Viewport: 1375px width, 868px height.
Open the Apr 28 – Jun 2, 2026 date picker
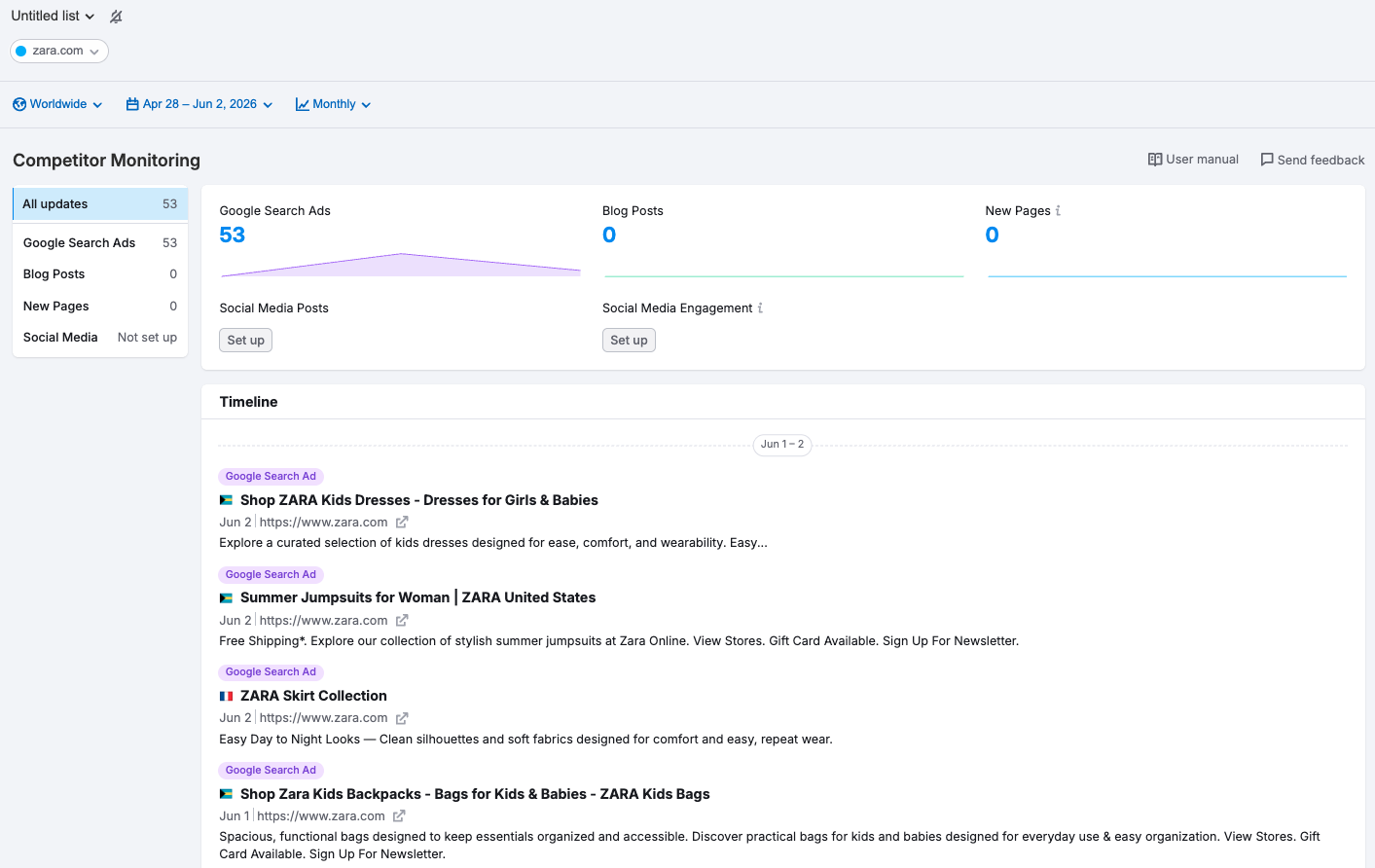click(199, 104)
